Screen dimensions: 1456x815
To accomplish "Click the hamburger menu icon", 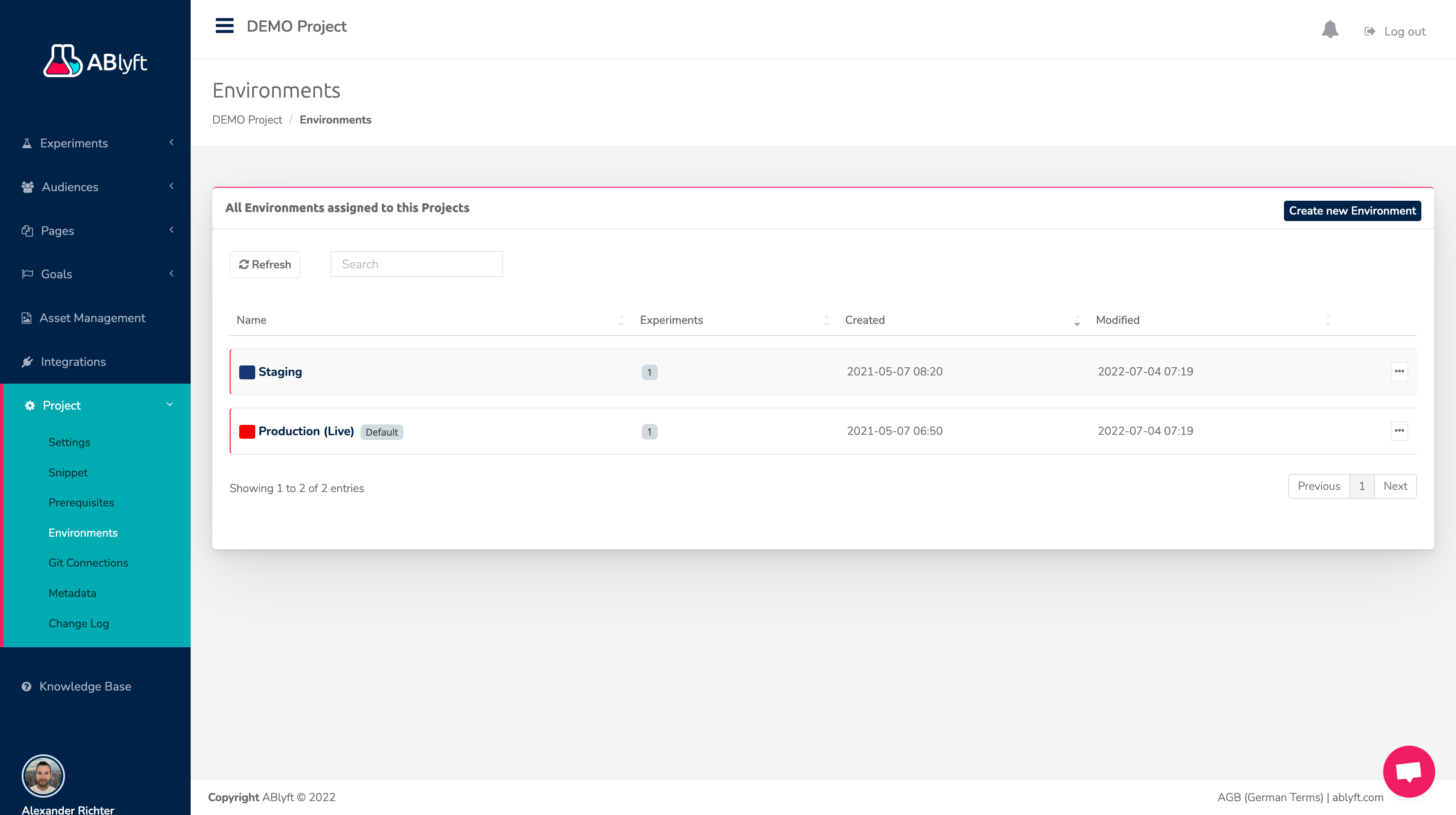I will [224, 26].
